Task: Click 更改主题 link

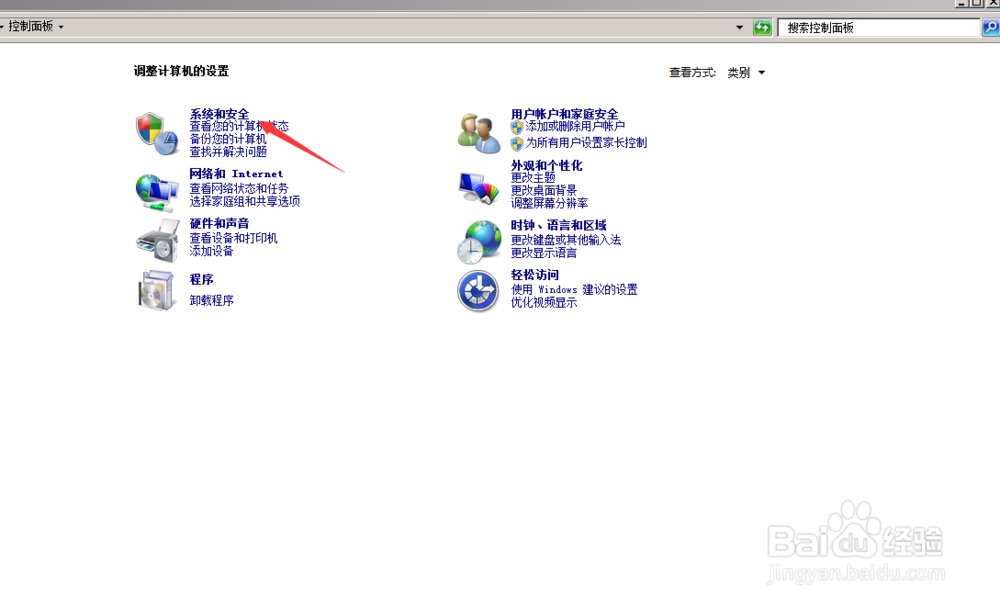Action: (533, 178)
